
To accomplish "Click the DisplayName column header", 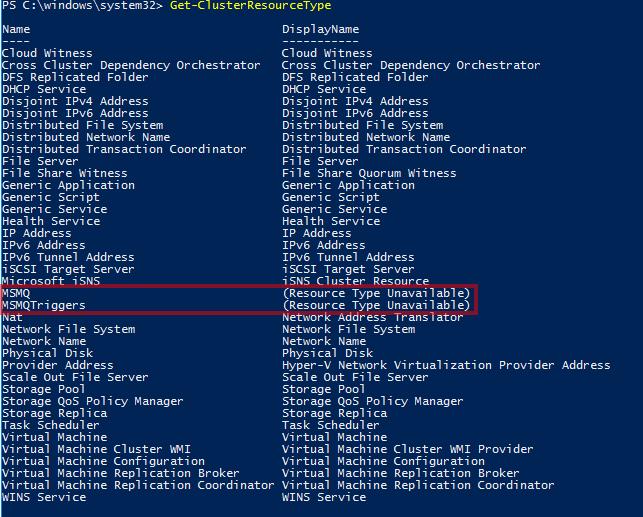I will (320, 30).
